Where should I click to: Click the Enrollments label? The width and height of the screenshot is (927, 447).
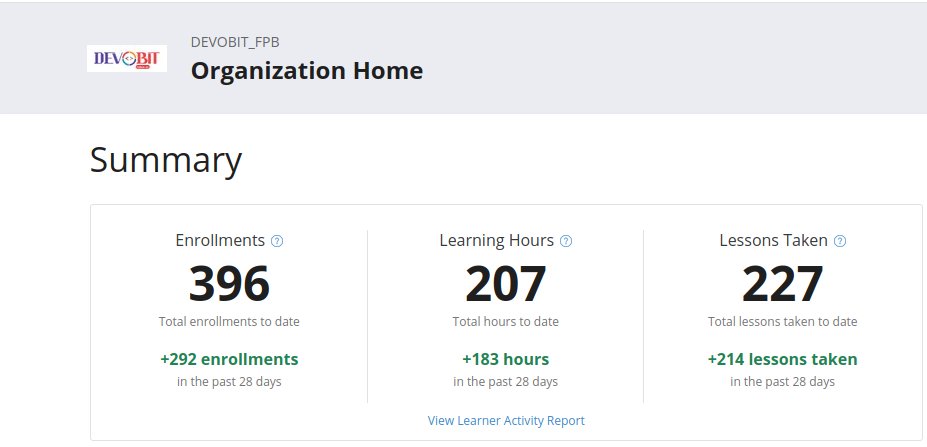[220, 240]
